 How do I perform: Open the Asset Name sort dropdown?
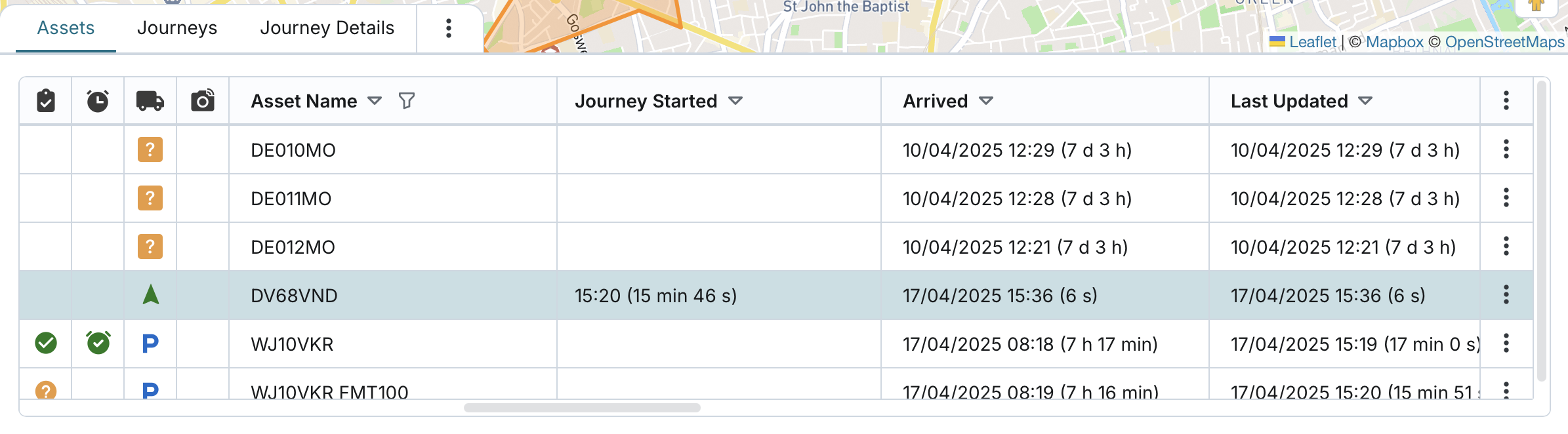375,101
